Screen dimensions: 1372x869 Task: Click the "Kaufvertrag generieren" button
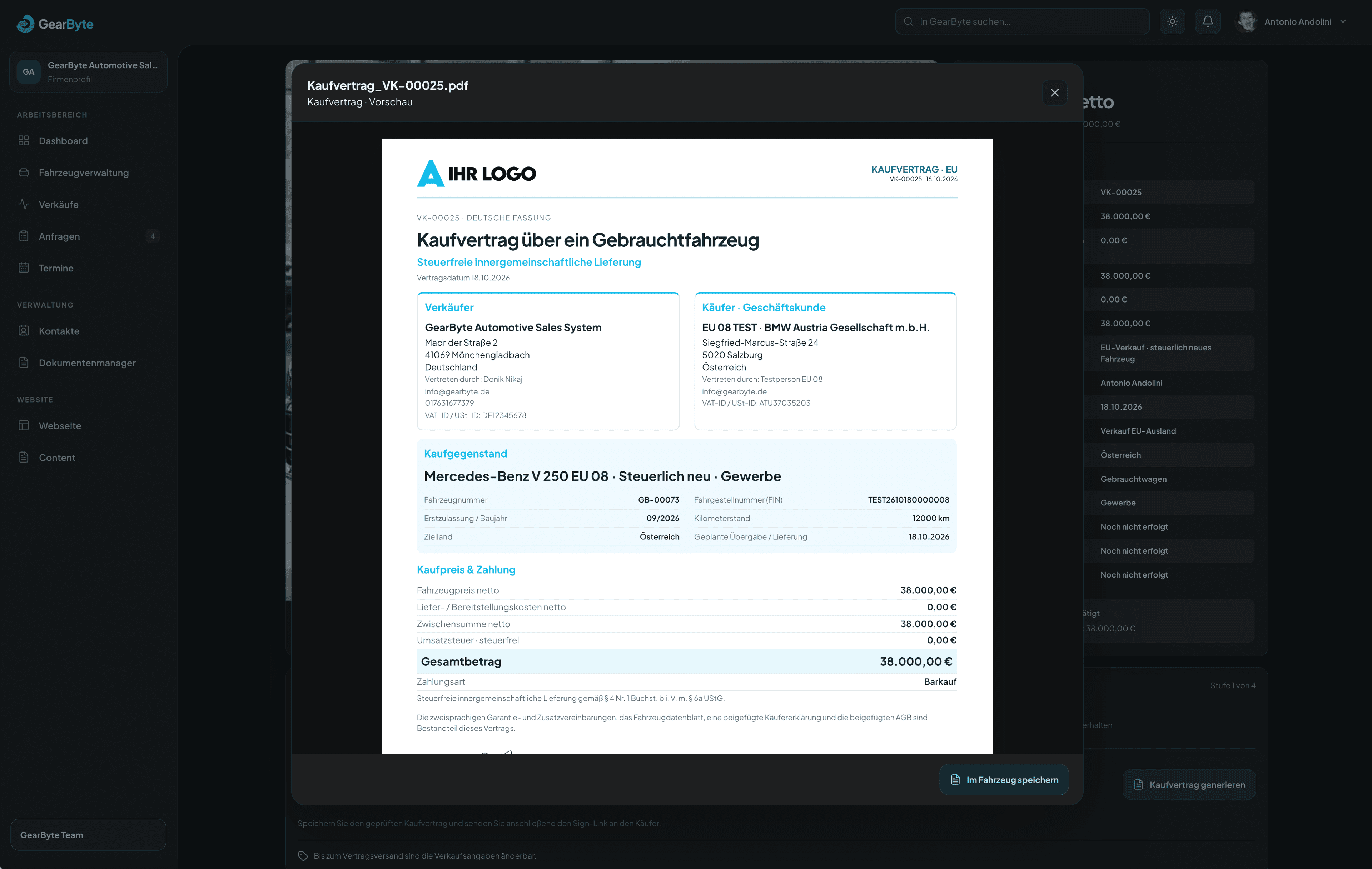(x=1189, y=785)
